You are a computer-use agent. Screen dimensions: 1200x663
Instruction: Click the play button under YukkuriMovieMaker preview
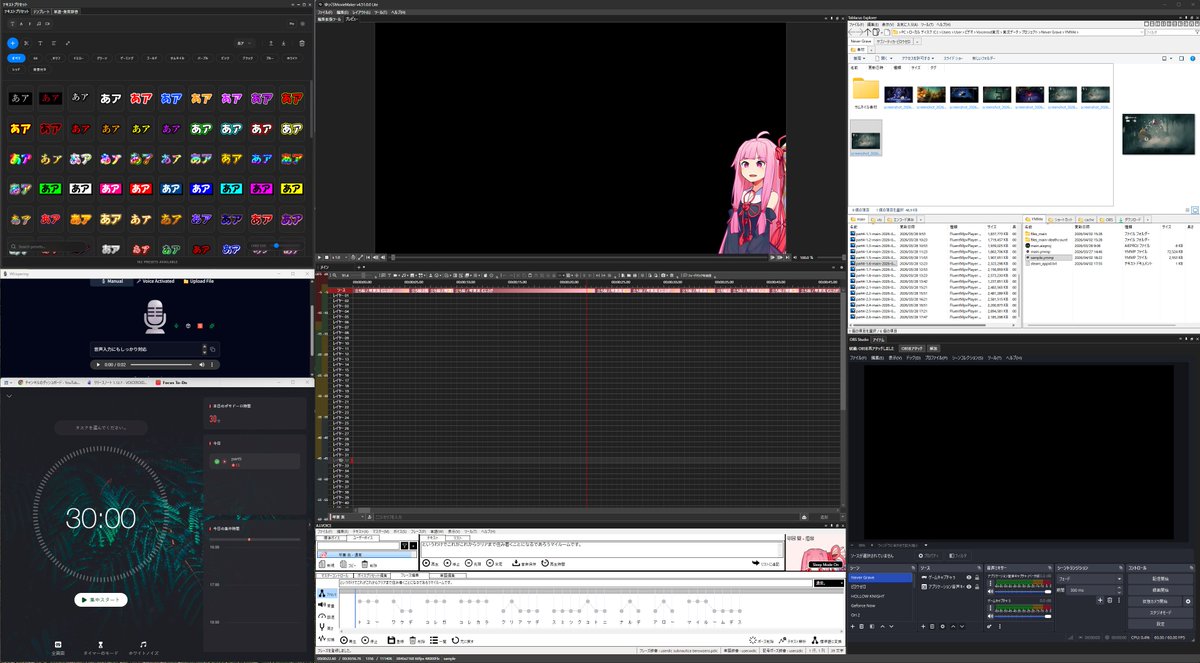319,258
